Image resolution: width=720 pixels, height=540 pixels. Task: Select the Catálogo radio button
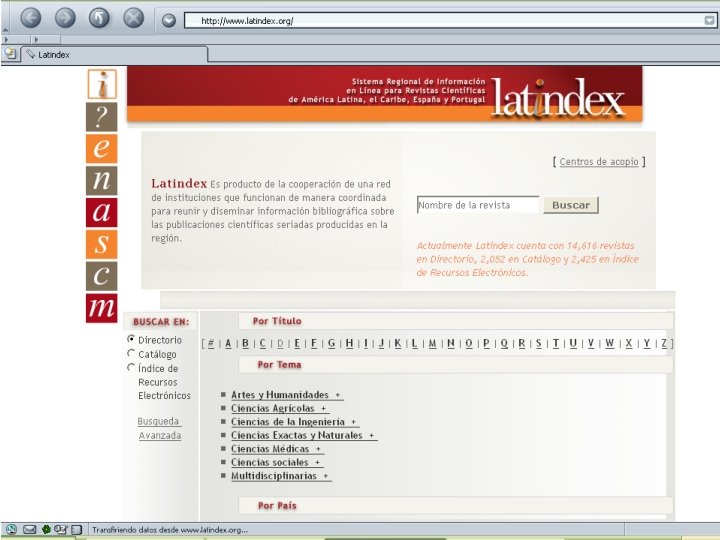(x=131, y=353)
